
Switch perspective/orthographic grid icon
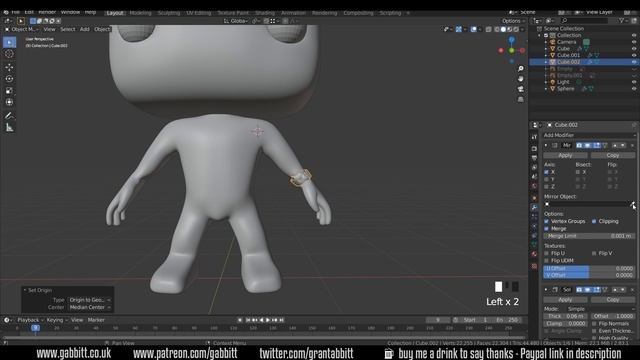pyautogui.click(x=520, y=99)
